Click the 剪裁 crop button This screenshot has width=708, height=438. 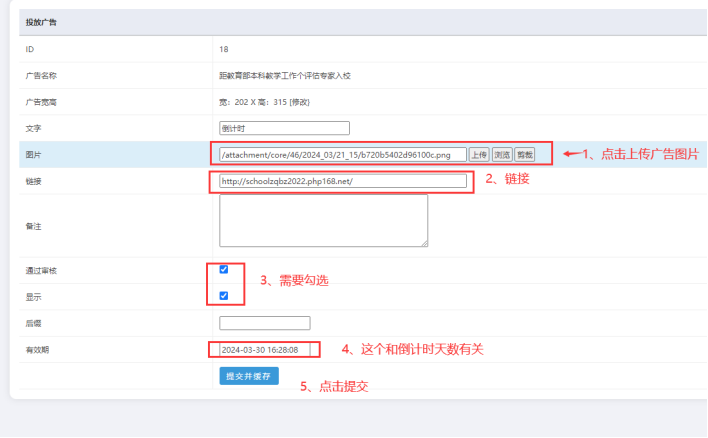coord(525,155)
